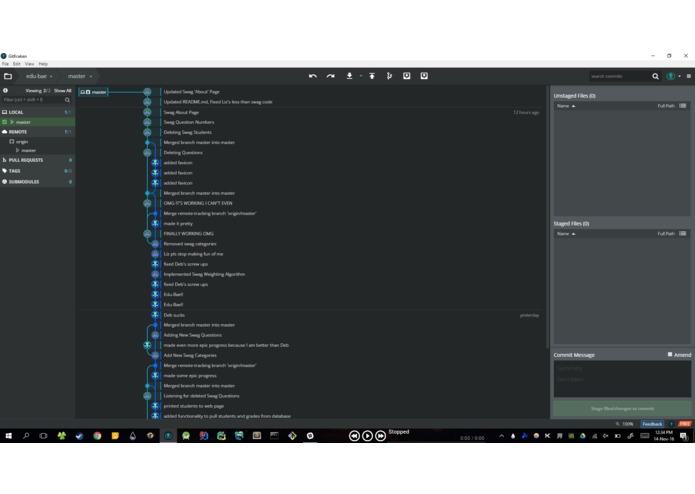Click the GitKraken taskbar icon
The height and width of the screenshot is (494, 695).
[168, 436]
